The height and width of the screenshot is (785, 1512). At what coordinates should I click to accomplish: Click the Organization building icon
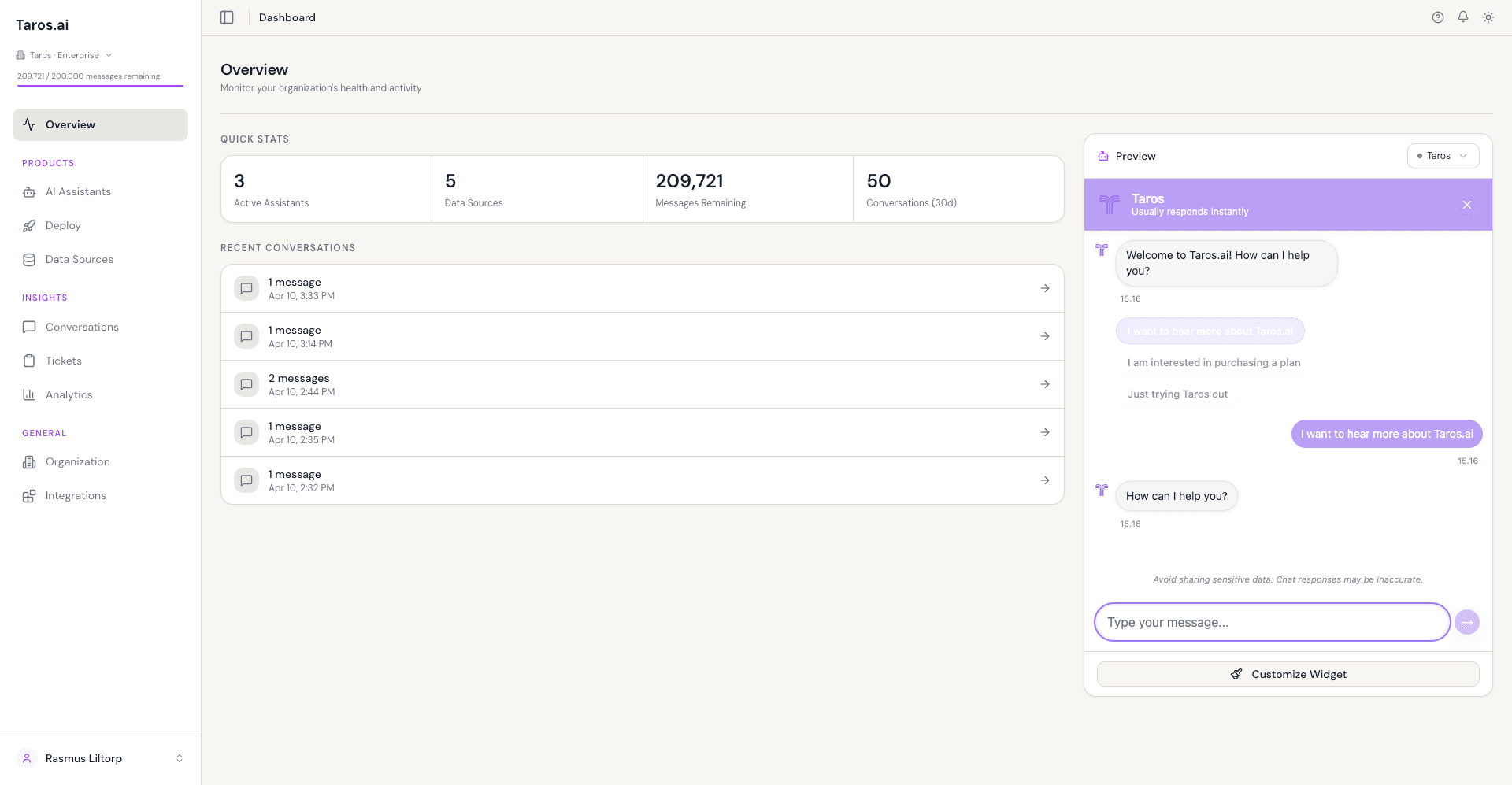(29, 462)
